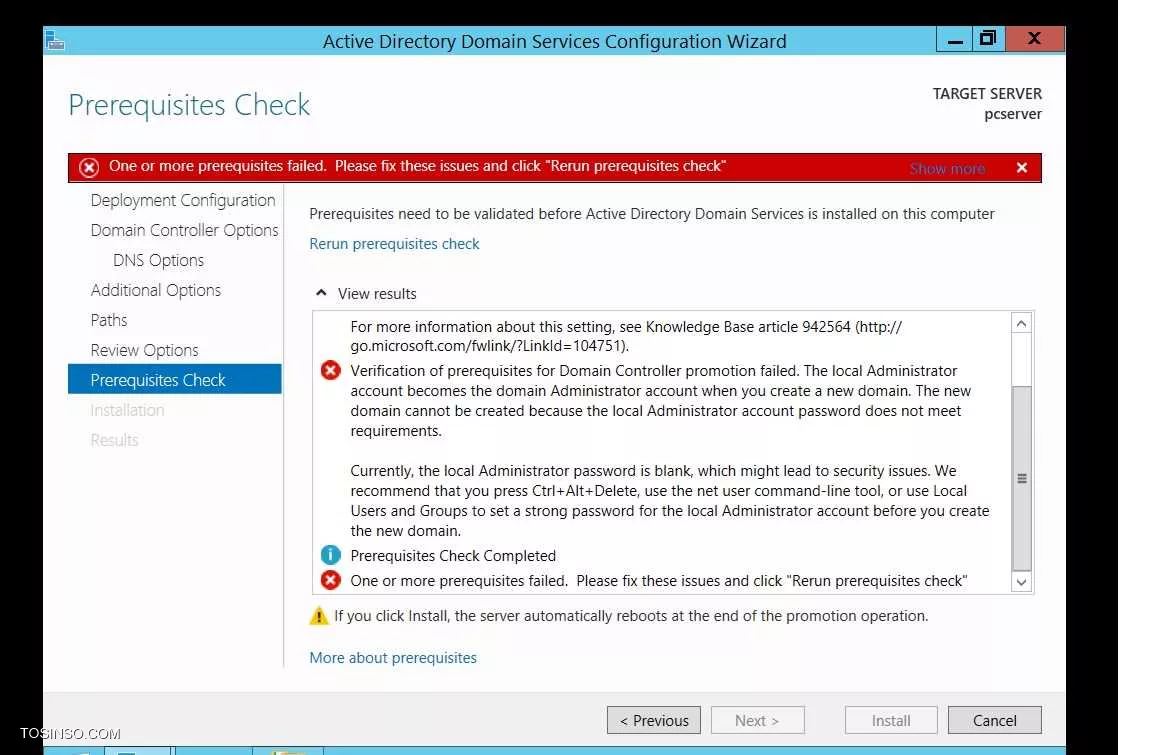Open the Review Options step

[145, 350]
